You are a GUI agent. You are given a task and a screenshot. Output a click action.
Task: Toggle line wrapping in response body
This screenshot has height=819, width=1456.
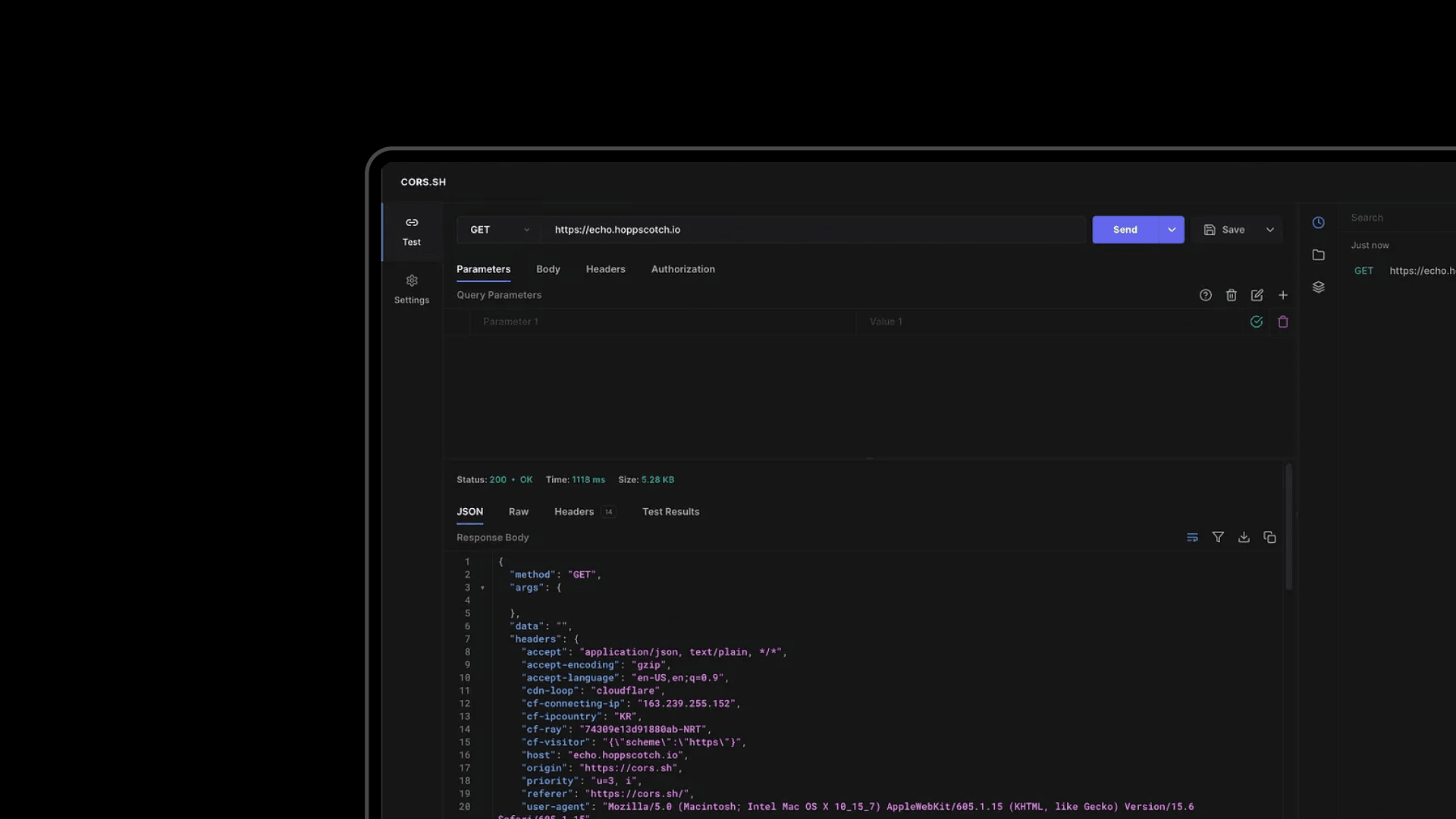click(1192, 538)
